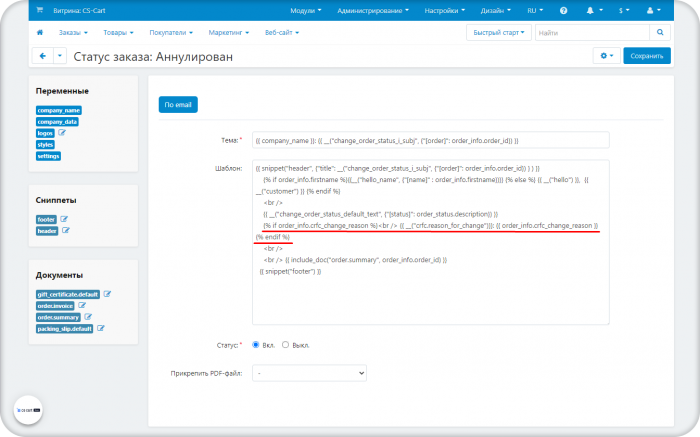Go to the home dashboard icon
The width and height of the screenshot is (700, 437).
[40, 32]
